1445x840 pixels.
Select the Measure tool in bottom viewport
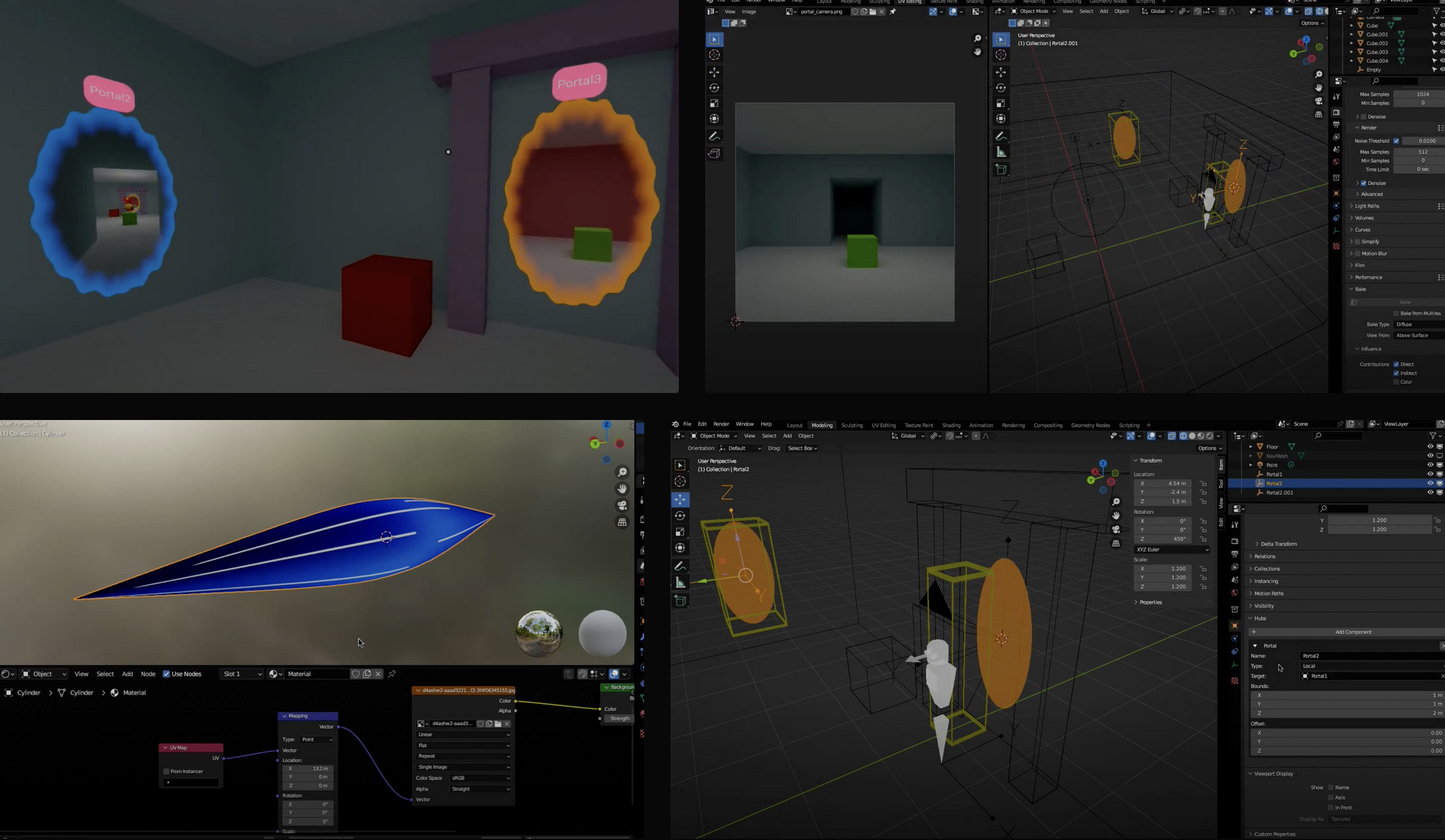tap(680, 583)
